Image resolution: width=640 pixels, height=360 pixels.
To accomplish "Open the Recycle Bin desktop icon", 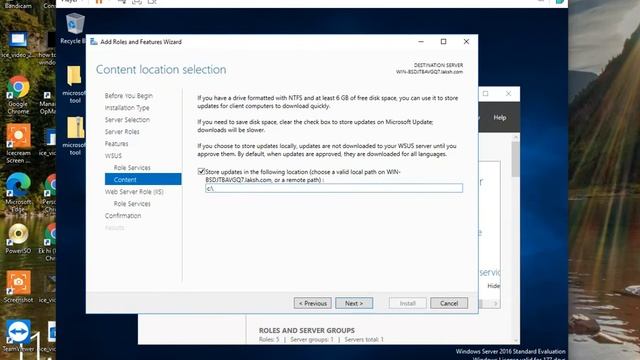I will 74,28.
